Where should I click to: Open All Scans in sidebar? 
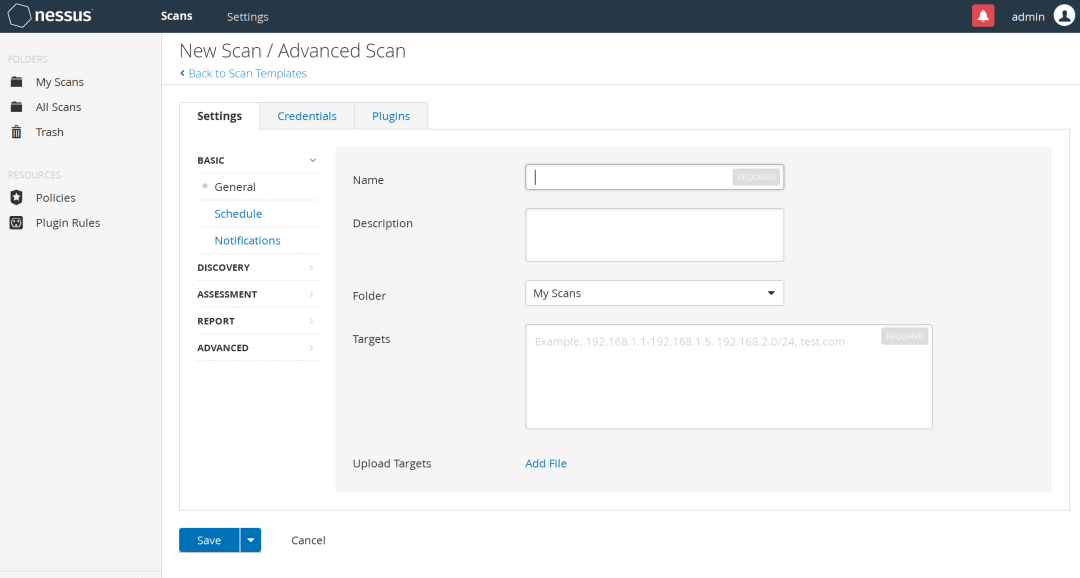[59, 107]
